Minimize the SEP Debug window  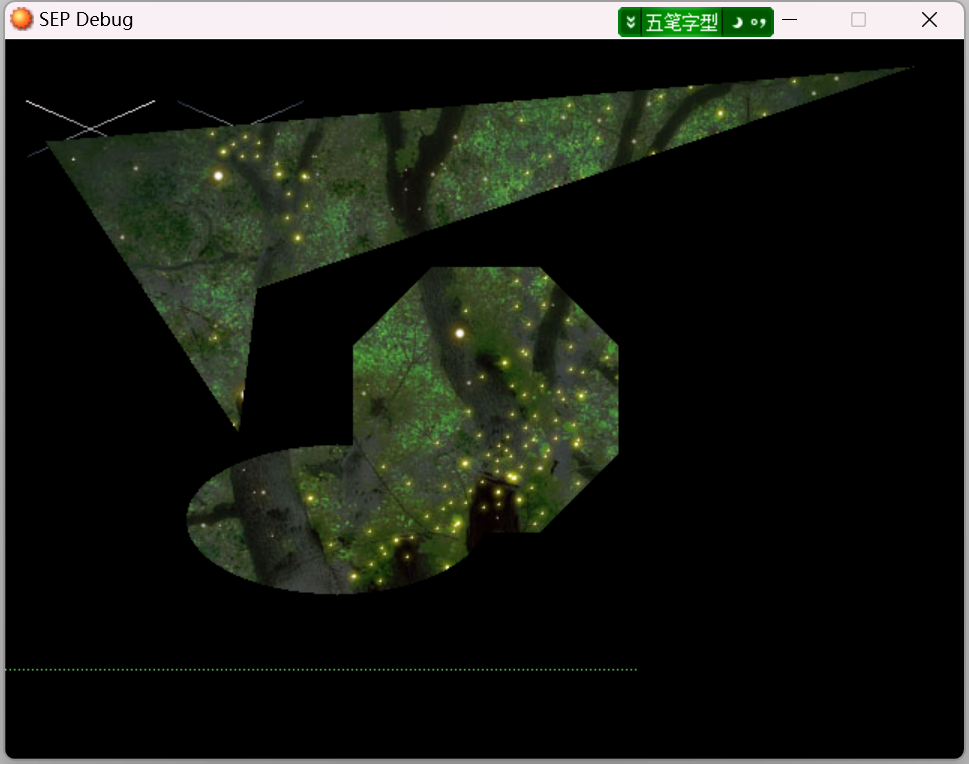pyautogui.click(x=789, y=20)
